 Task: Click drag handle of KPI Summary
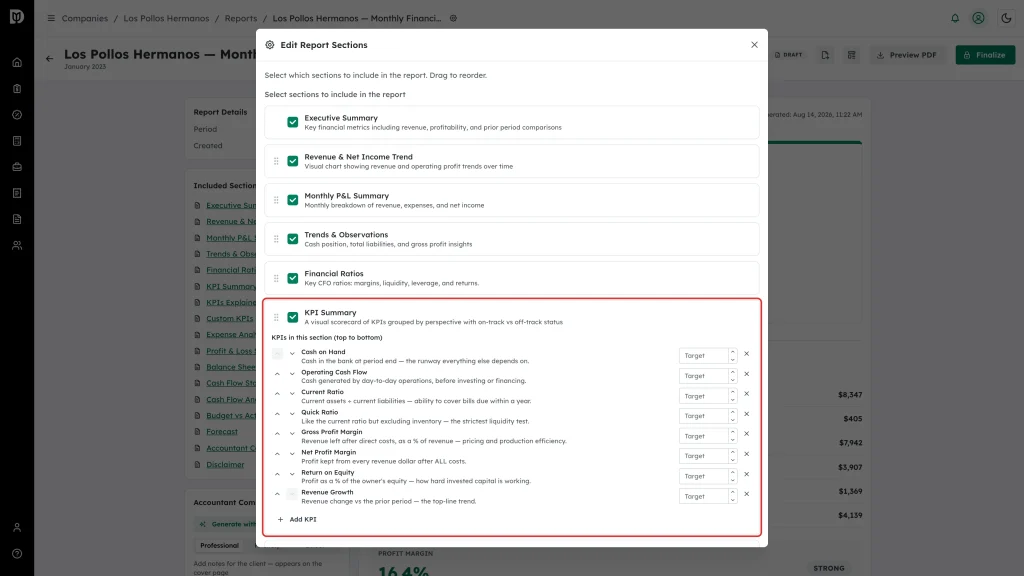pos(276,317)
